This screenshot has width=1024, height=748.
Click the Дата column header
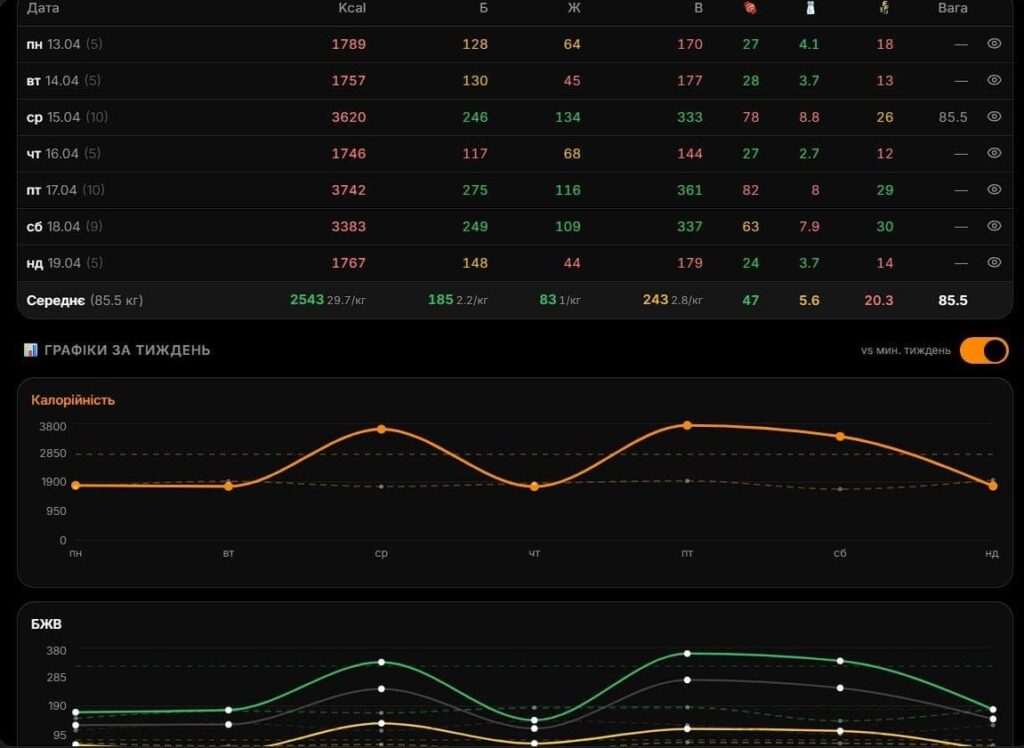pos(42,8)
